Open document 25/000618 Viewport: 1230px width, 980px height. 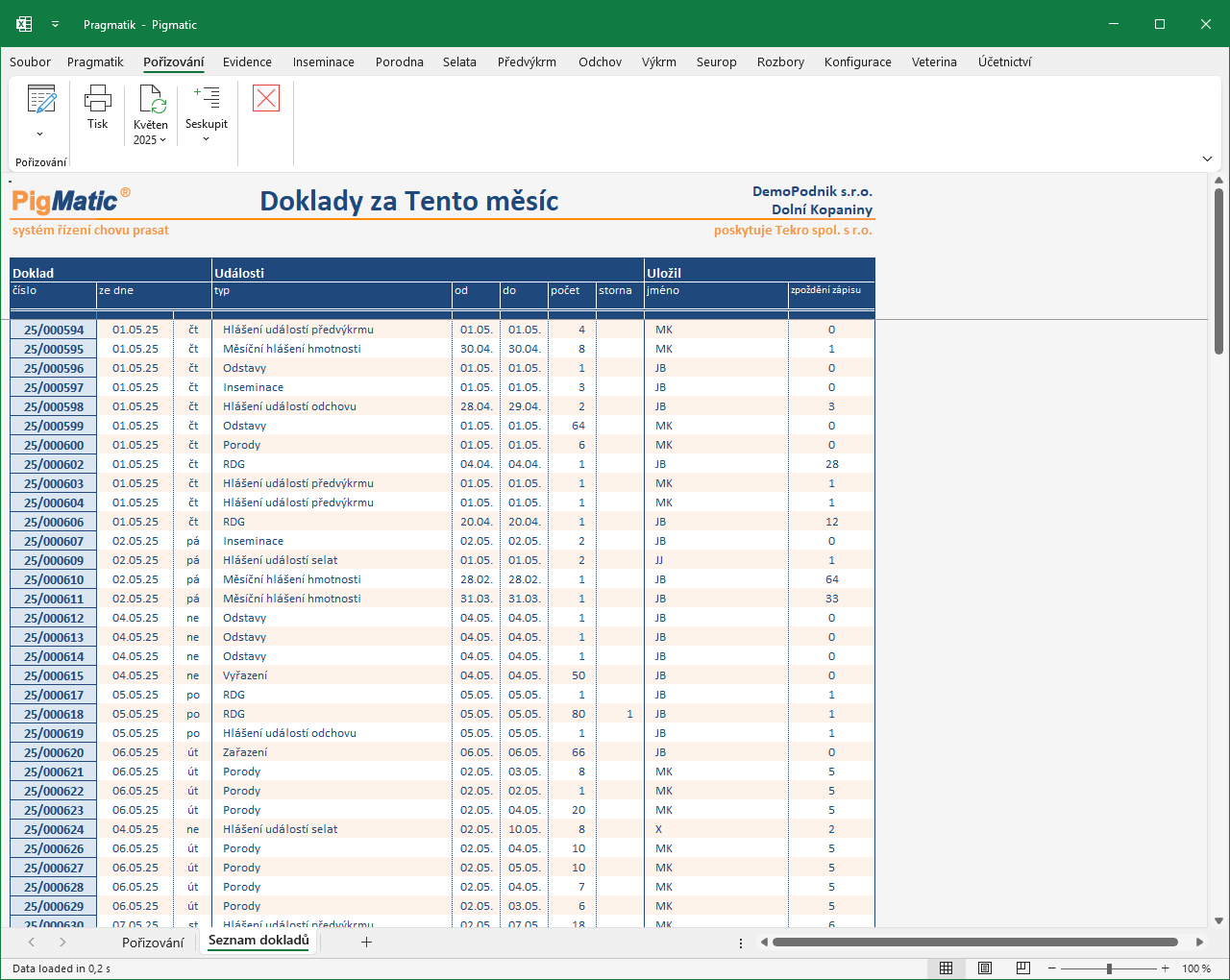click(54, 714)
